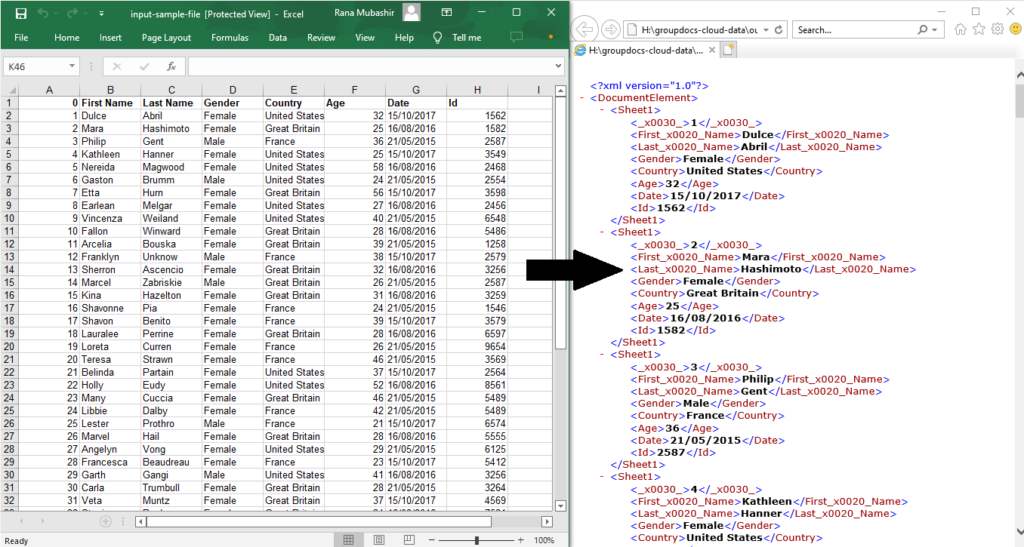Click vertical scrollbar down arrow in Excel
This screenshot has width=1024, height=547.
(560, 505)
